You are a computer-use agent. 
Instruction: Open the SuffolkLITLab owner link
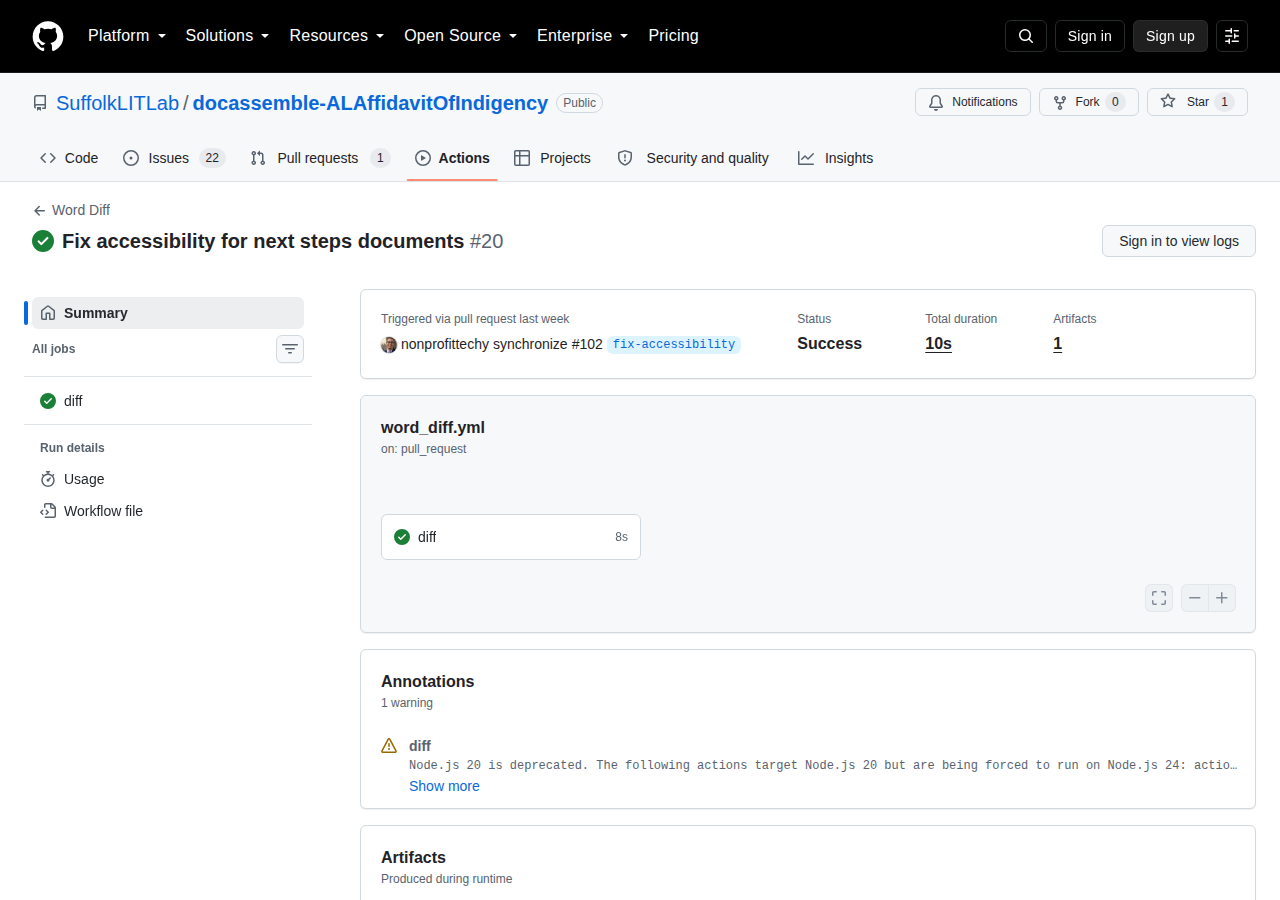(117, 103)
